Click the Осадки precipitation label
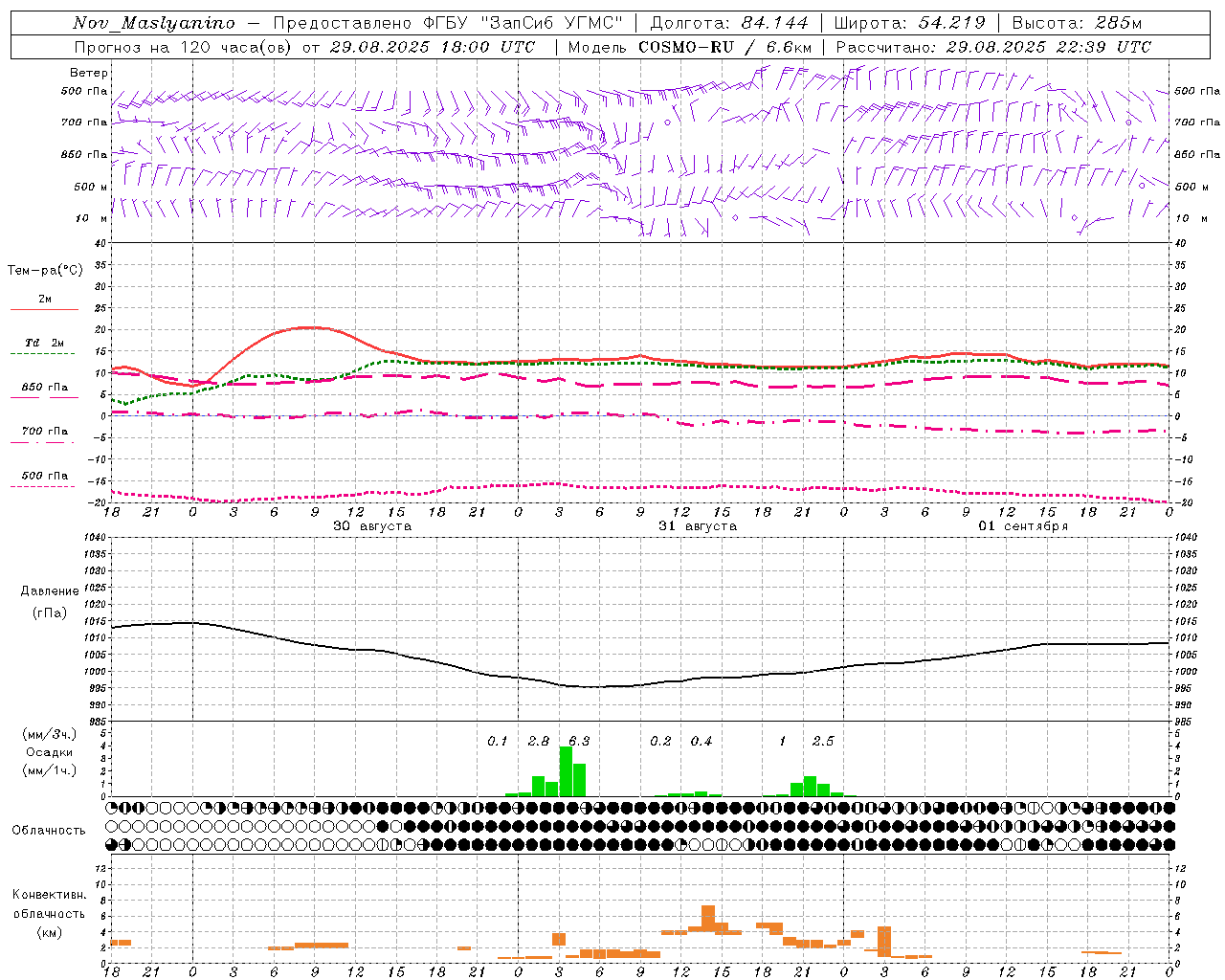 point(50,752)
